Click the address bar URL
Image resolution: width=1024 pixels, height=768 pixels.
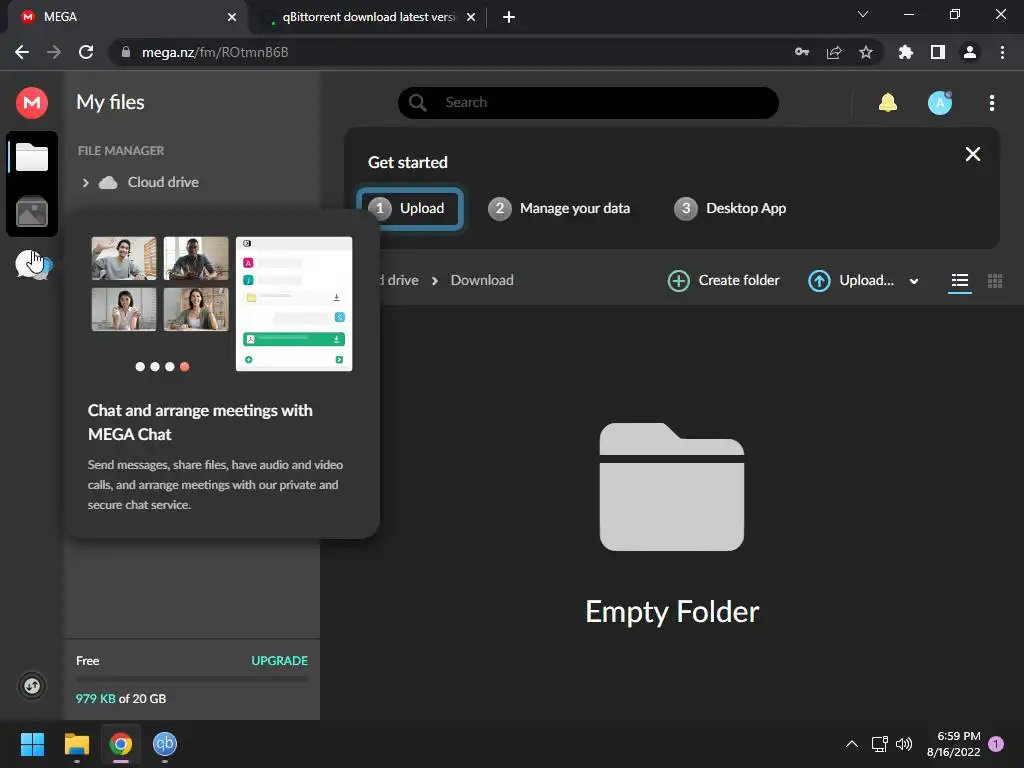pyautogui.click(x=215, y=52)
